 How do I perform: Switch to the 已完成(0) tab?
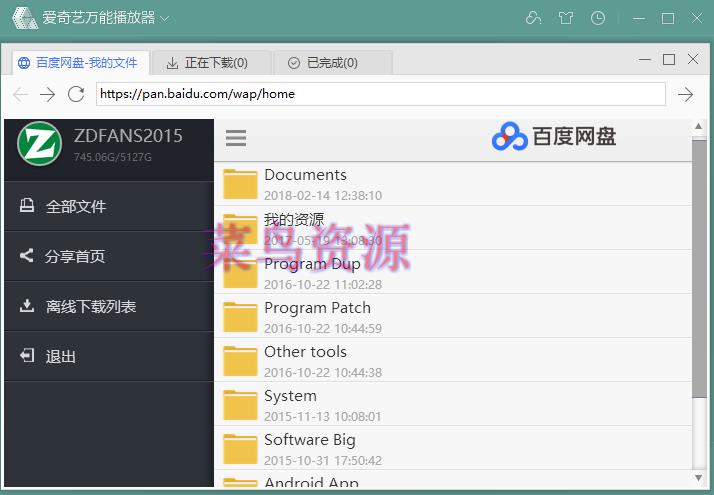click(333, 62)
